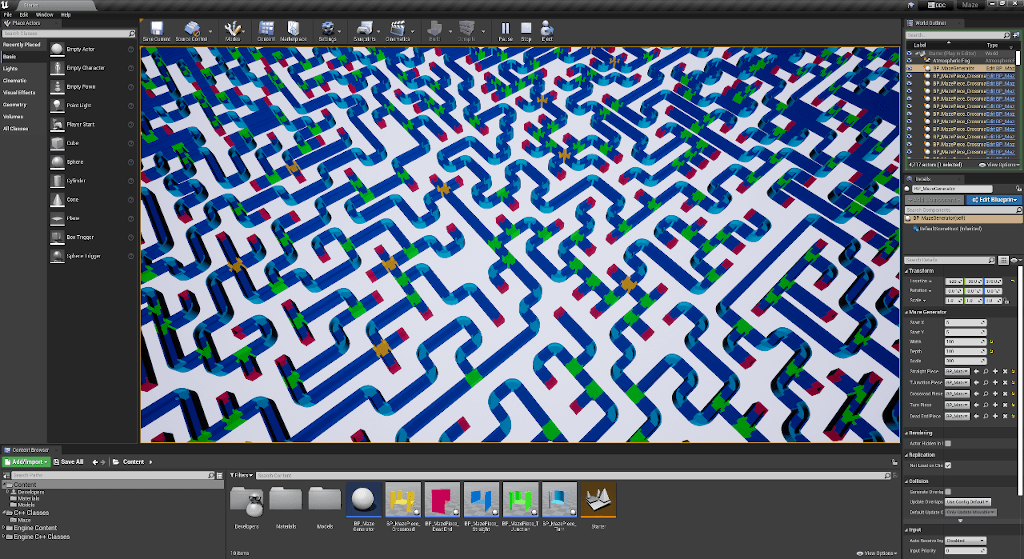Open the Marketplace from the toolbar

tap(294, 31)
